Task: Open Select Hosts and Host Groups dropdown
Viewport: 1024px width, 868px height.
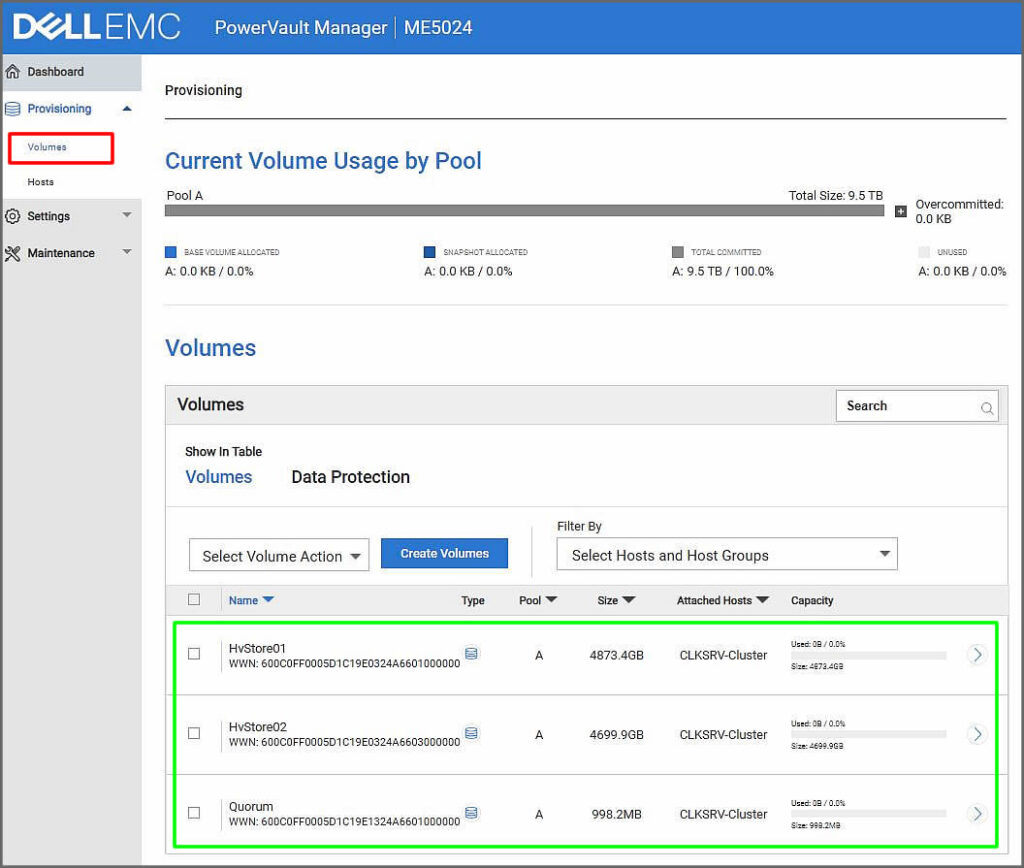Action: 727,555
